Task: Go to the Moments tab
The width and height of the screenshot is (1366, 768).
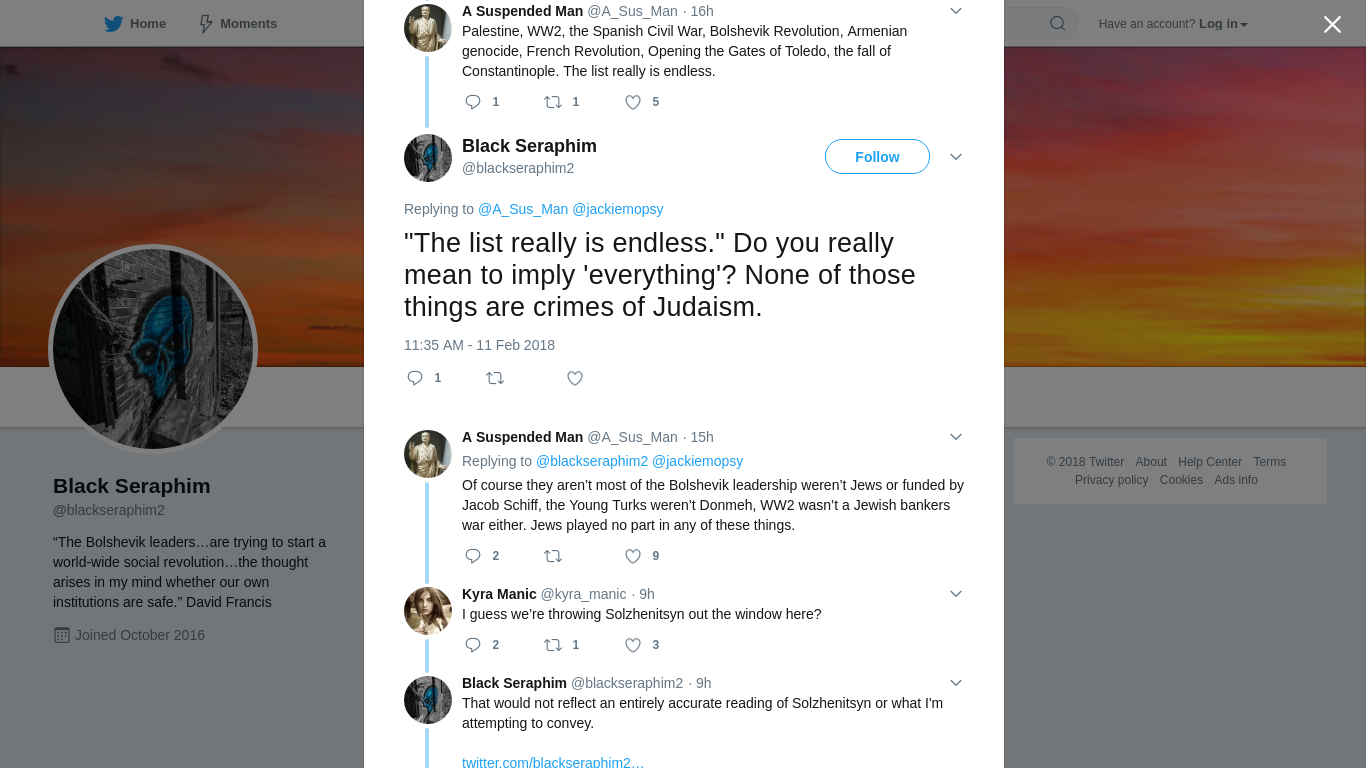Action: pyautogui.click(x=237, y=23)
